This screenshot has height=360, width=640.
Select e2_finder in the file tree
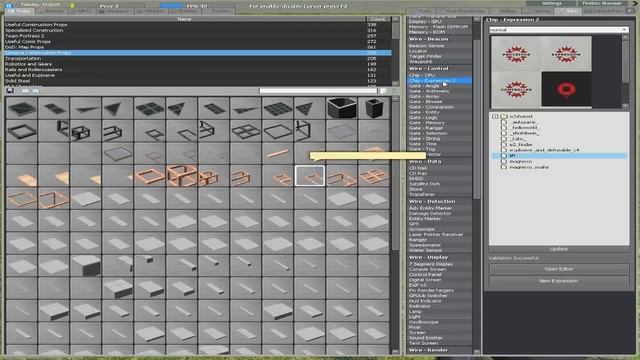(x=521, y=144)
